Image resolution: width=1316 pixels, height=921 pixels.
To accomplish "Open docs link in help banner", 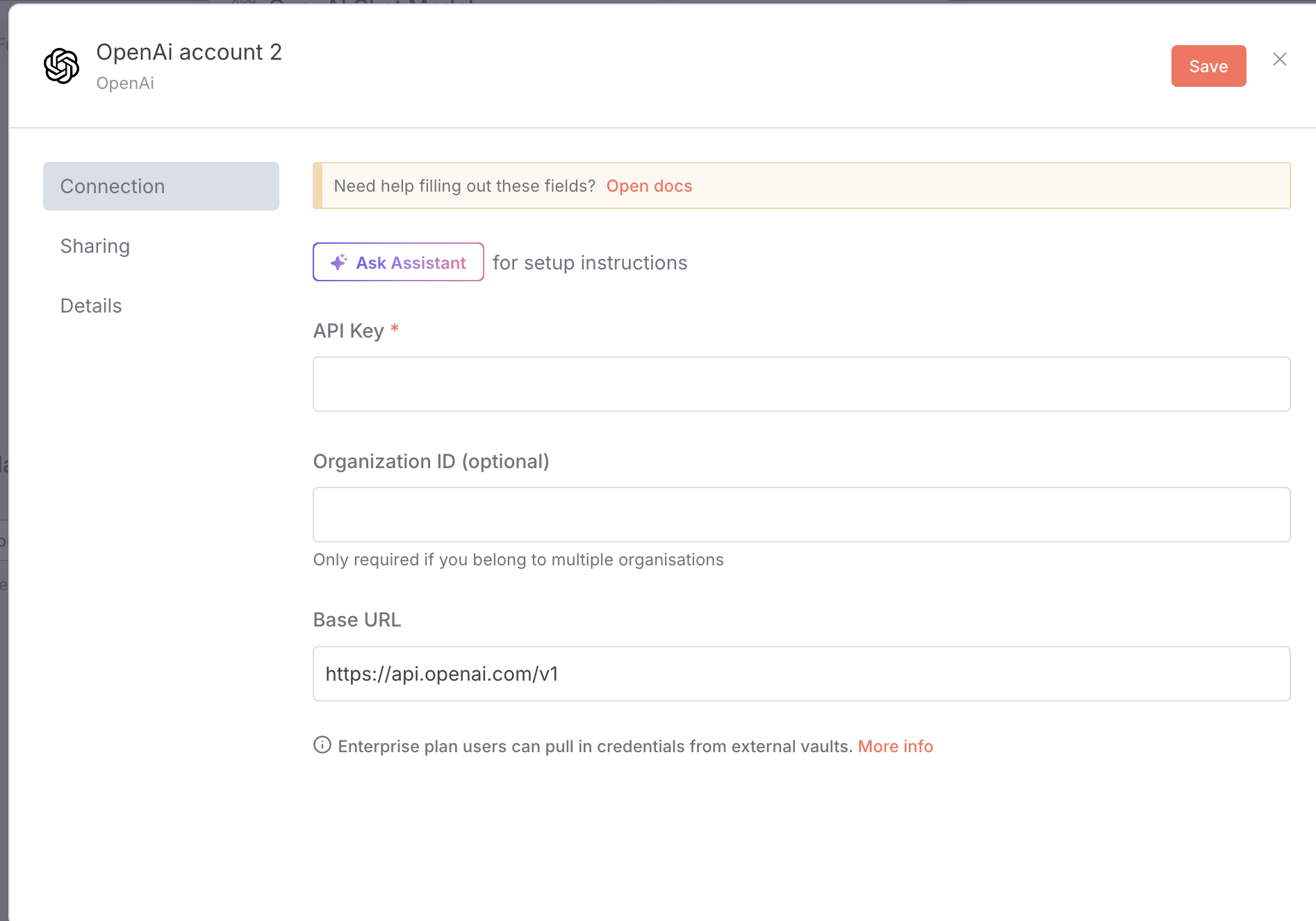I will coord(649,186).
